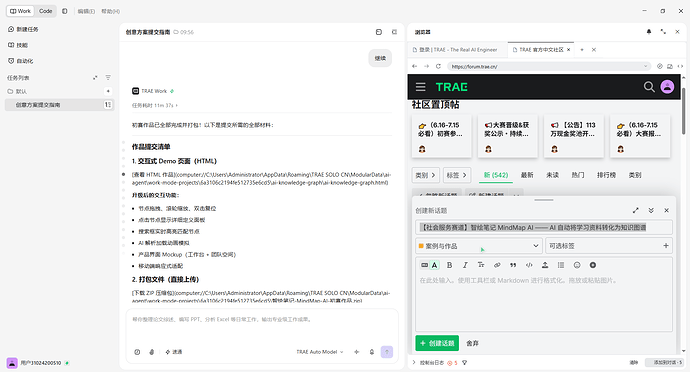Expand the 控制台日志 console panel
This screenshot has width=690, height=372.
pos(414,362)
